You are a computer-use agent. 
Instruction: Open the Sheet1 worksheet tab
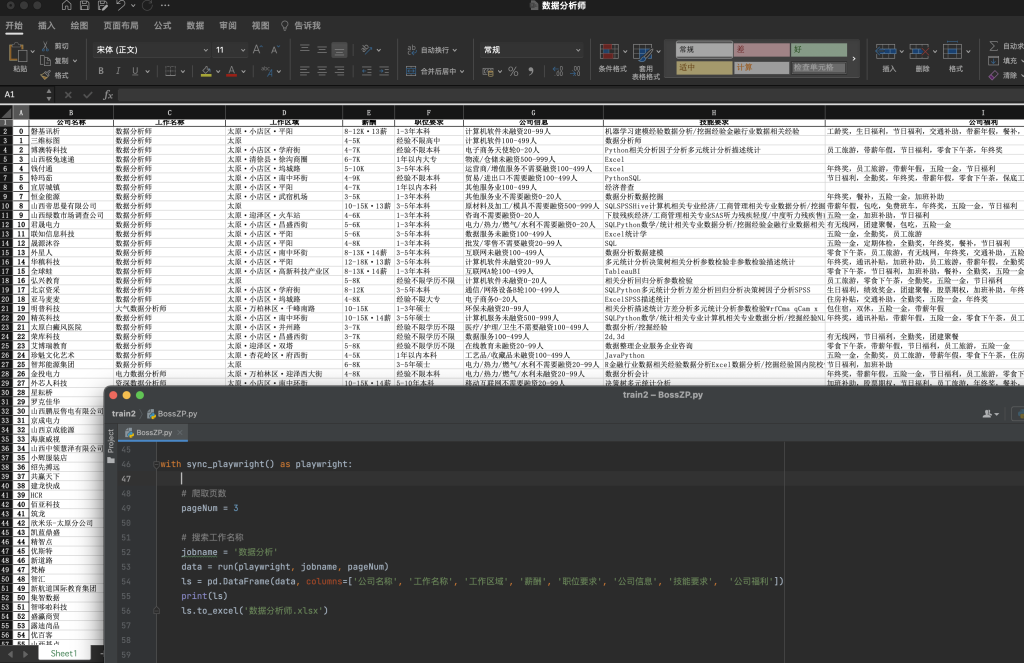(x=63, y=653)
